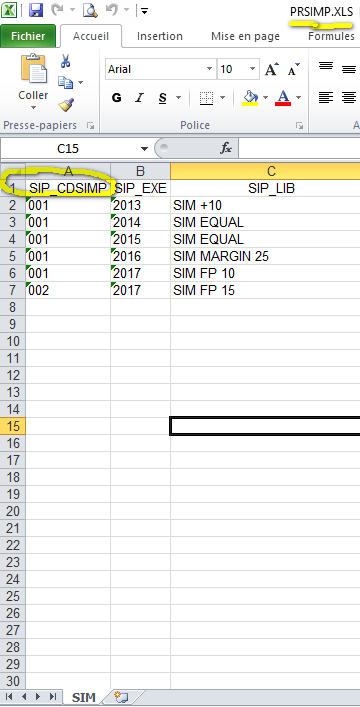Screen dimensions: 360x707
Task: Go to last sheet navigation arrow
Action: (x=52, y=697)
